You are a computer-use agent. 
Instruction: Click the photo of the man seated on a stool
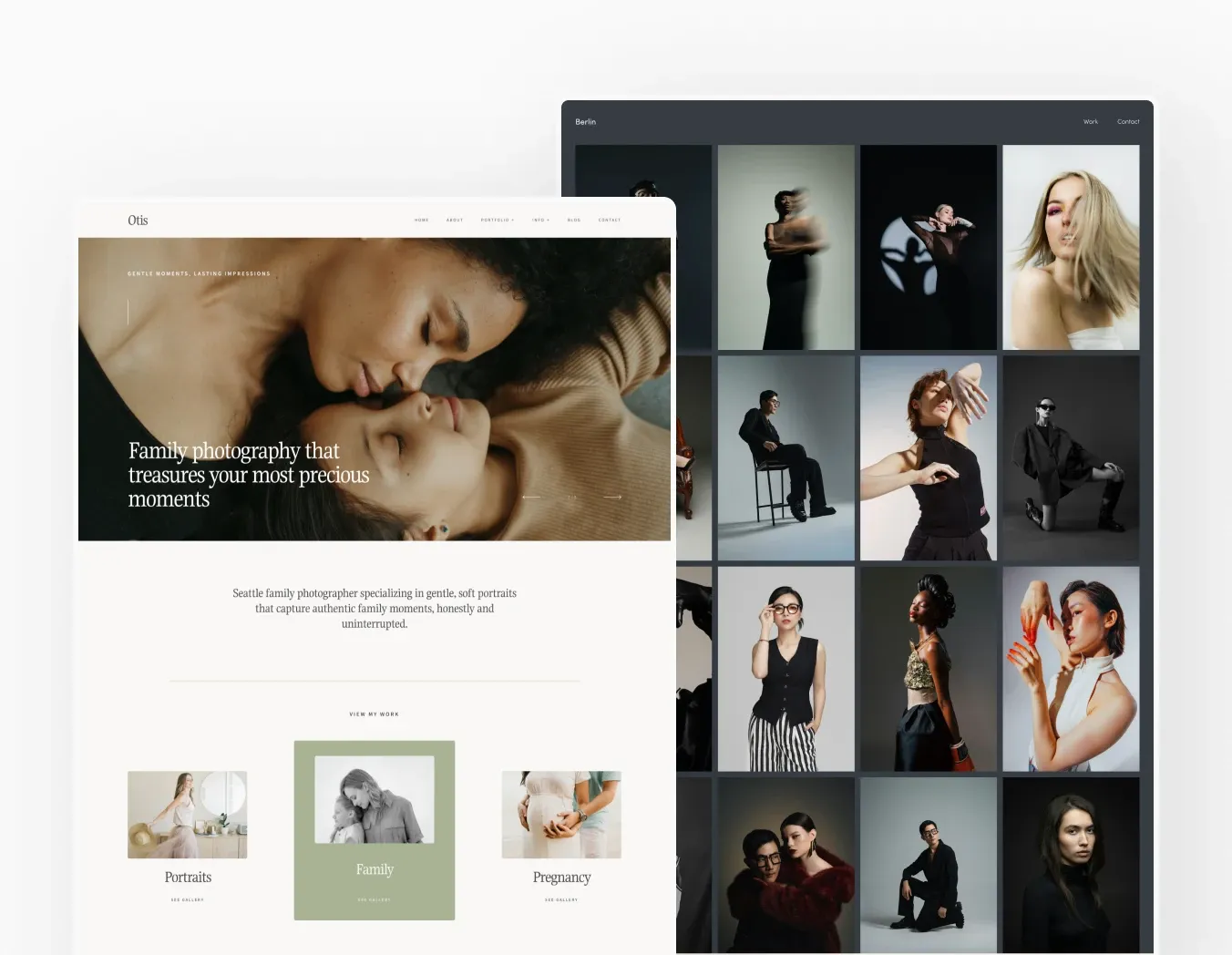point(785,457)
